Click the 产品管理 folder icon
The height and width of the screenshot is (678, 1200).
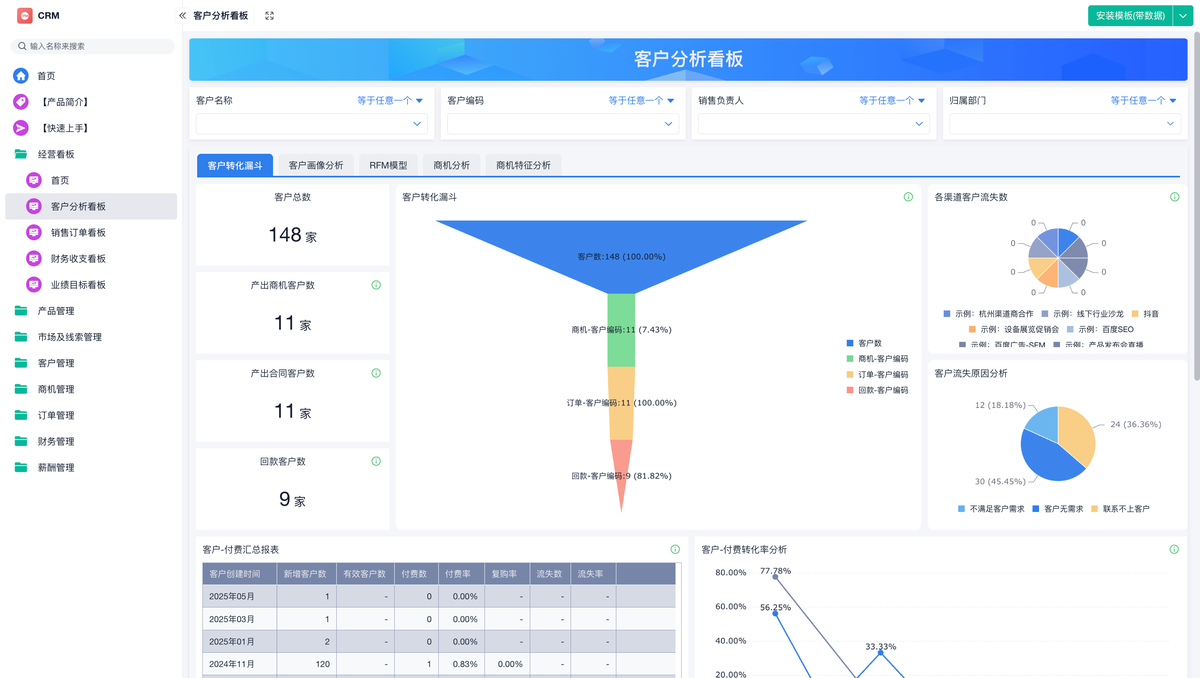coord(21,311)
